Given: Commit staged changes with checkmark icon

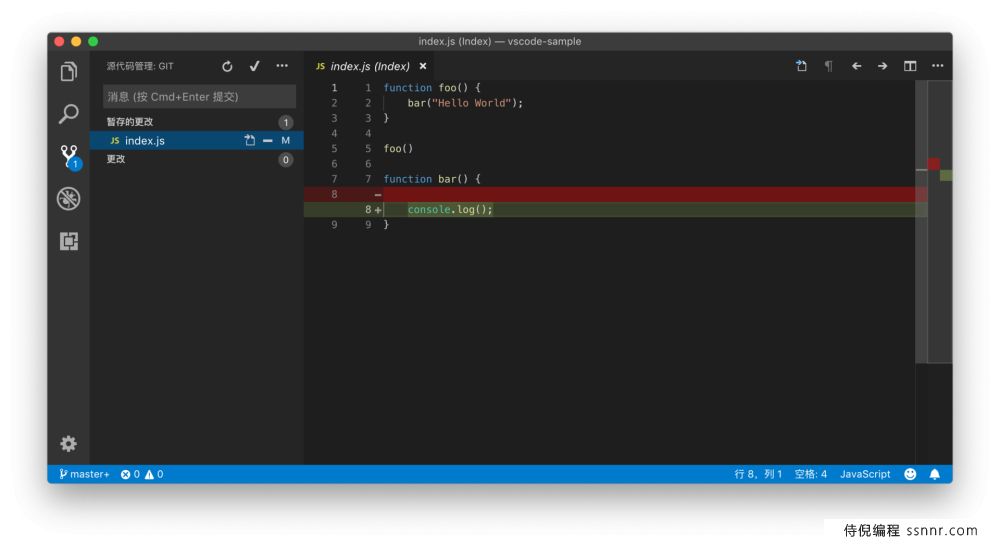Looking at the screenshot, I should coord(254,66).
